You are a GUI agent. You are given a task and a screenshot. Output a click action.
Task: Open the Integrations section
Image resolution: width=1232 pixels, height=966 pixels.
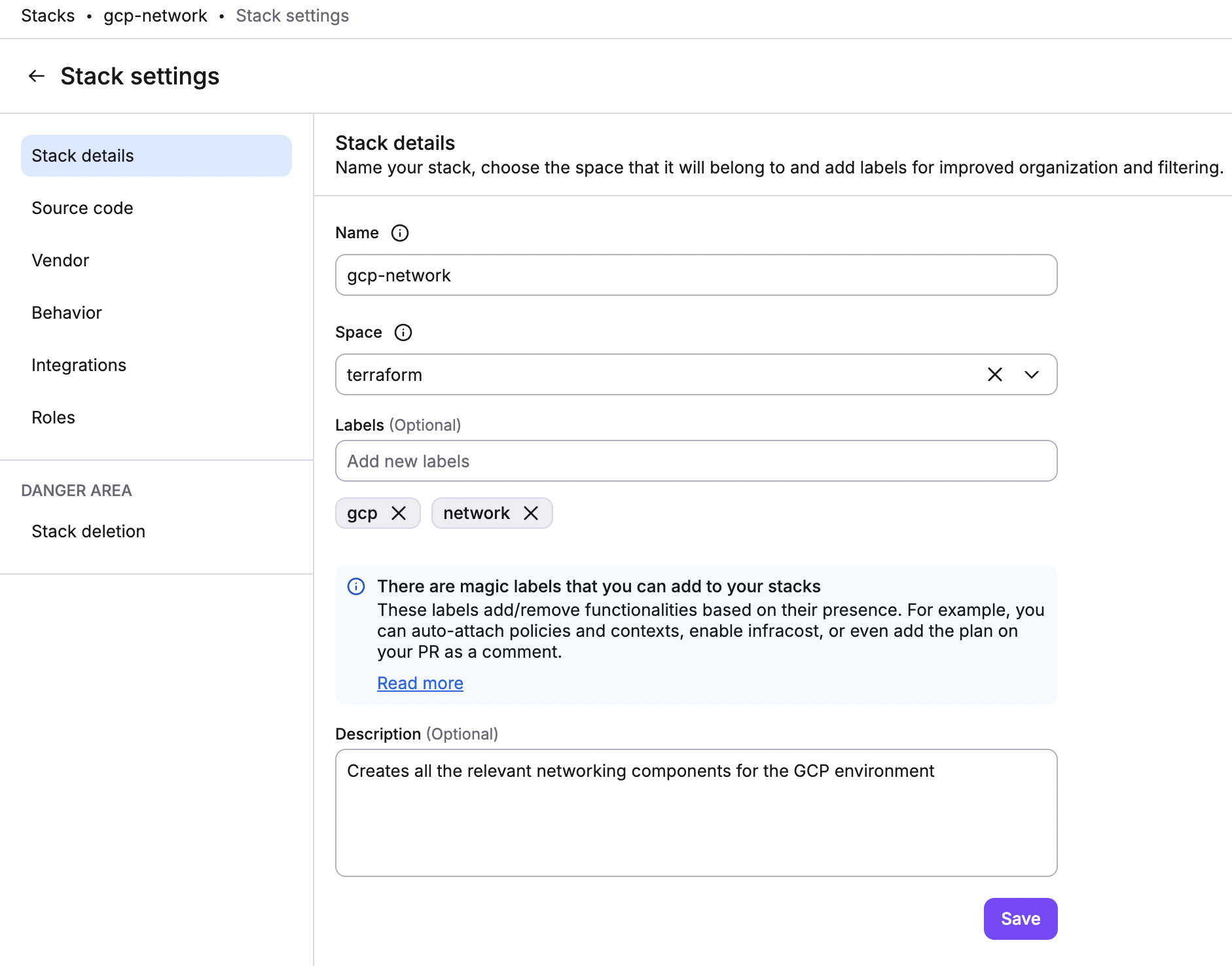[79, 365]
